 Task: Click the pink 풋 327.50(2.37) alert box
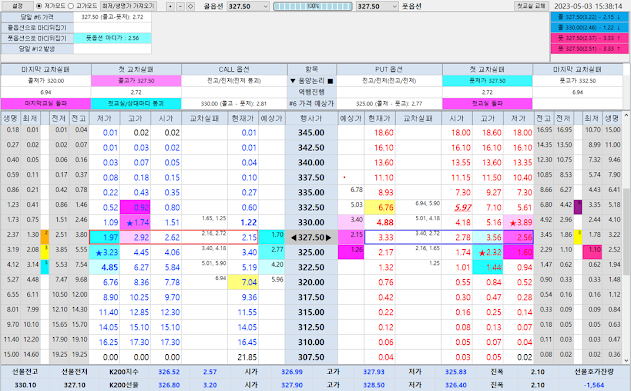click(589, 38)
